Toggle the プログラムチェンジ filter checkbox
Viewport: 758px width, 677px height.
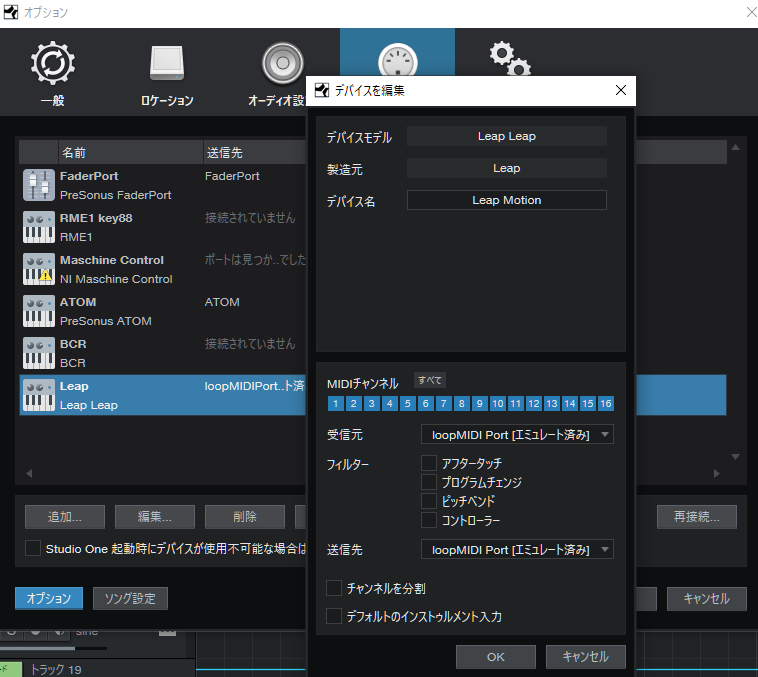(429, 482)
